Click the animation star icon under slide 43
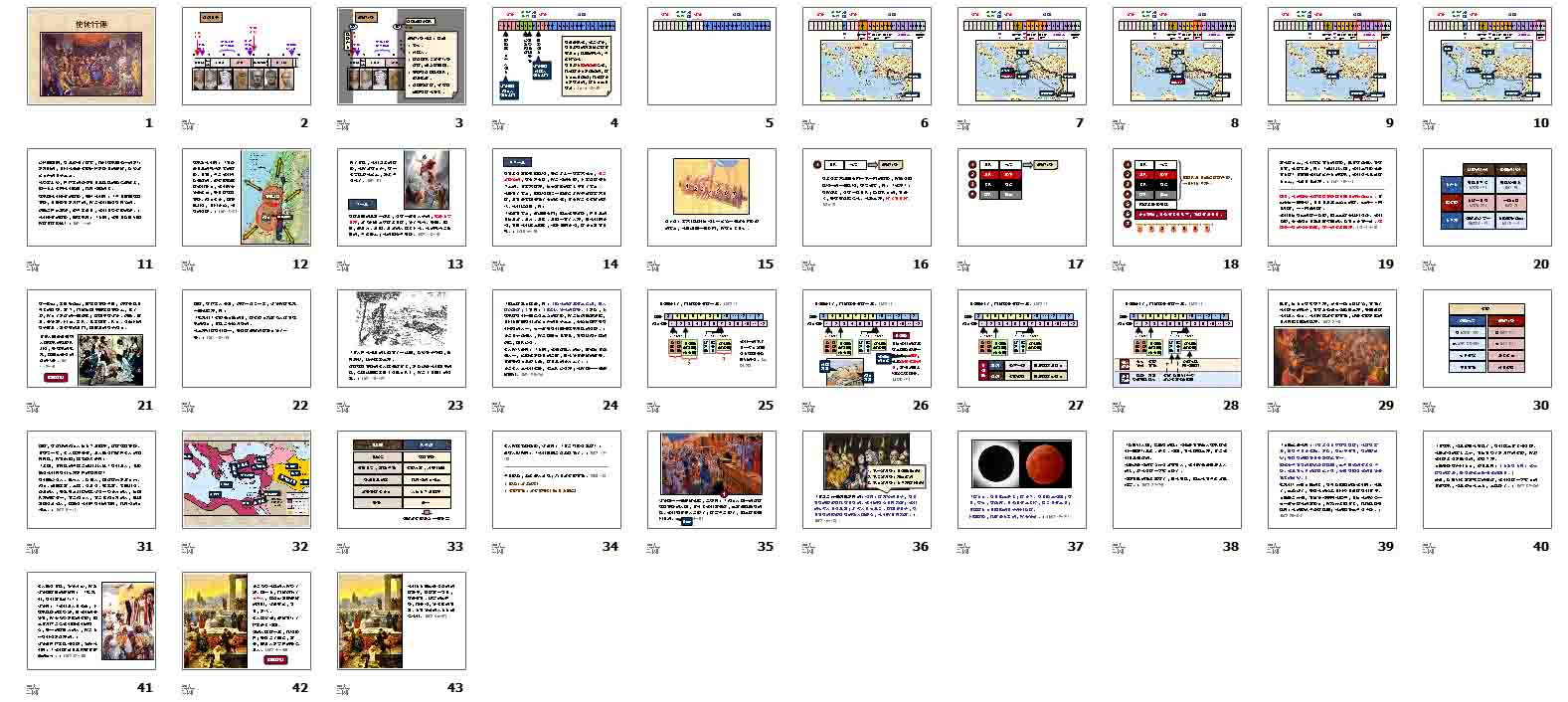Image resolution: width=1568 pixels, height=702 pixels. [x=343, y=689]
